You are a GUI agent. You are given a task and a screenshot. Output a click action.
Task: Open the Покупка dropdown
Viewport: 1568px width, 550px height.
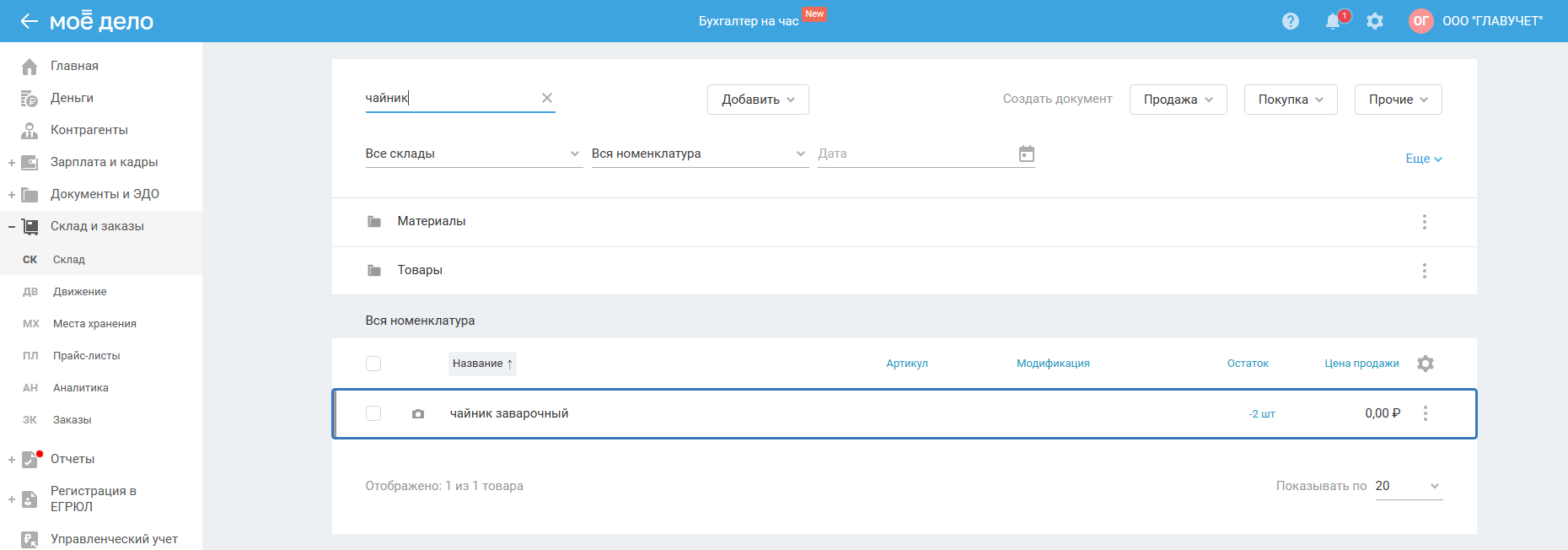pos(1291,100)
